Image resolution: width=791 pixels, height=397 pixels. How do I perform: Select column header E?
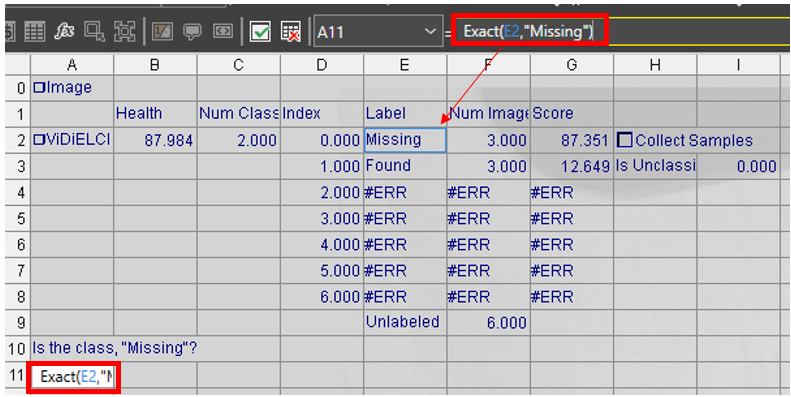405,65
